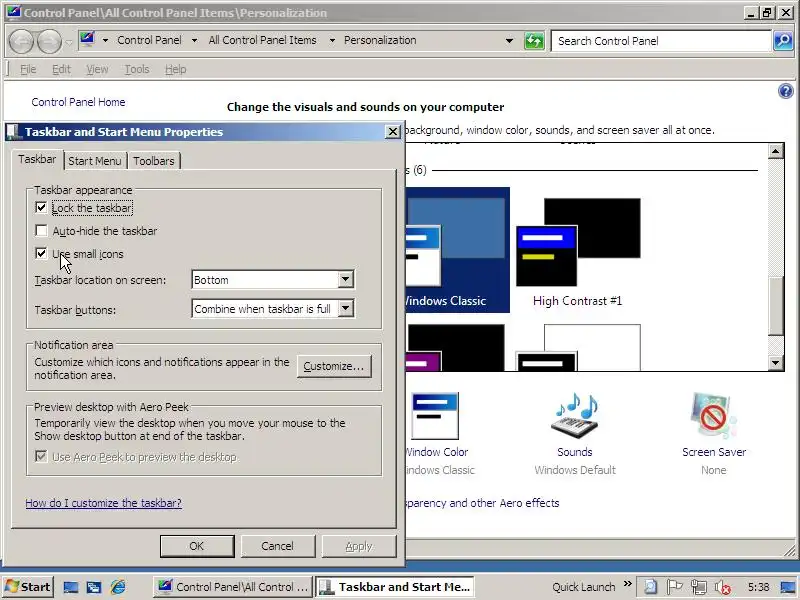Open the blue Help question mark icon

786,91
